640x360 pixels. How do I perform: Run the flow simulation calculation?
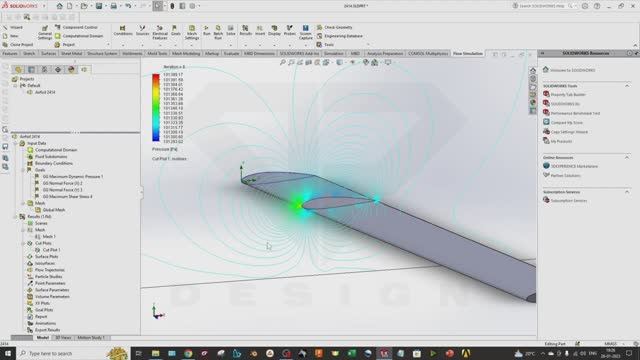pyautogui.click(x=207, y=31)
